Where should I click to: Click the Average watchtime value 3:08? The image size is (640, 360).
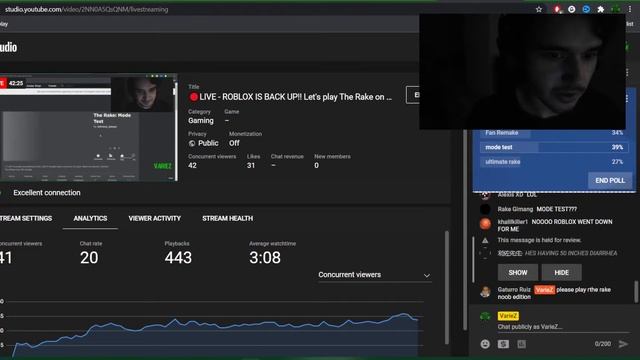pyautogui.click(x=265, y=258)
